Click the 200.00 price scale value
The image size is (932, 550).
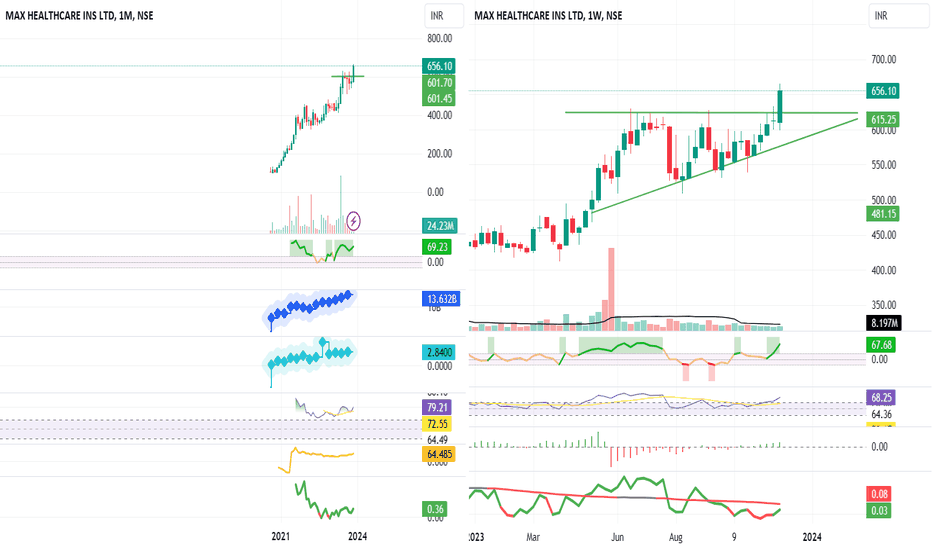[x=439, y=154]
